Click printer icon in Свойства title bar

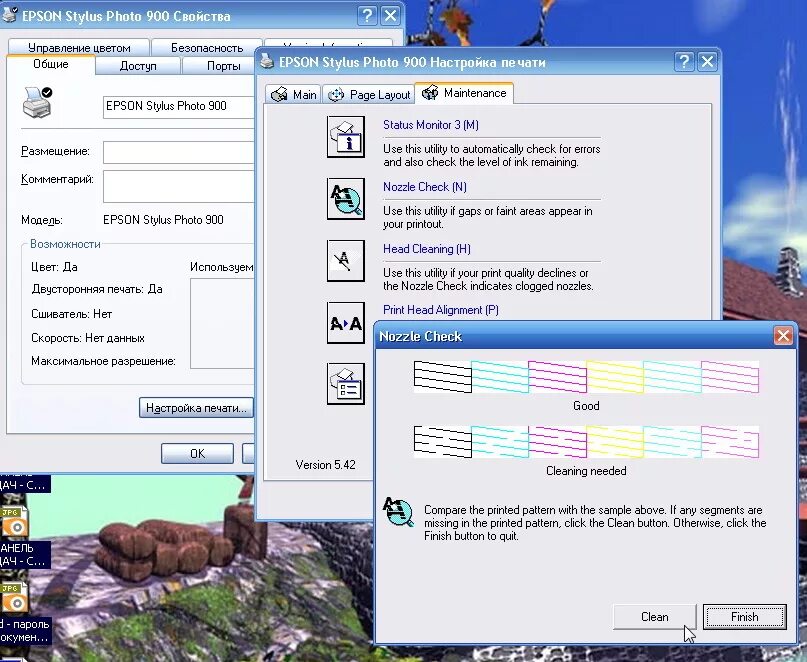coord(9,15)
